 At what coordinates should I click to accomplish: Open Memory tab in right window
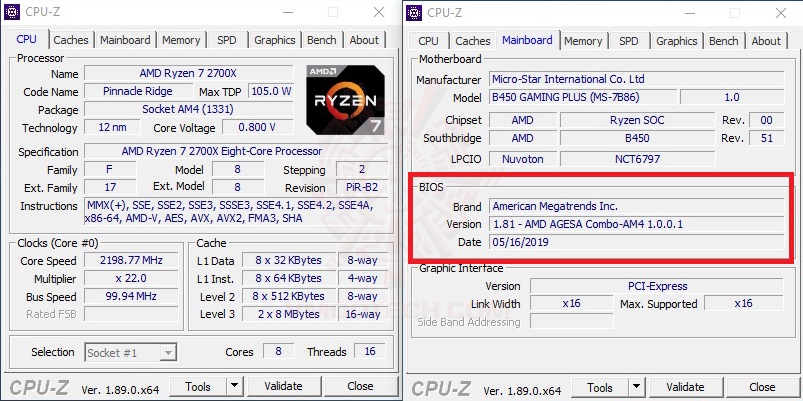tap(583, 41)
